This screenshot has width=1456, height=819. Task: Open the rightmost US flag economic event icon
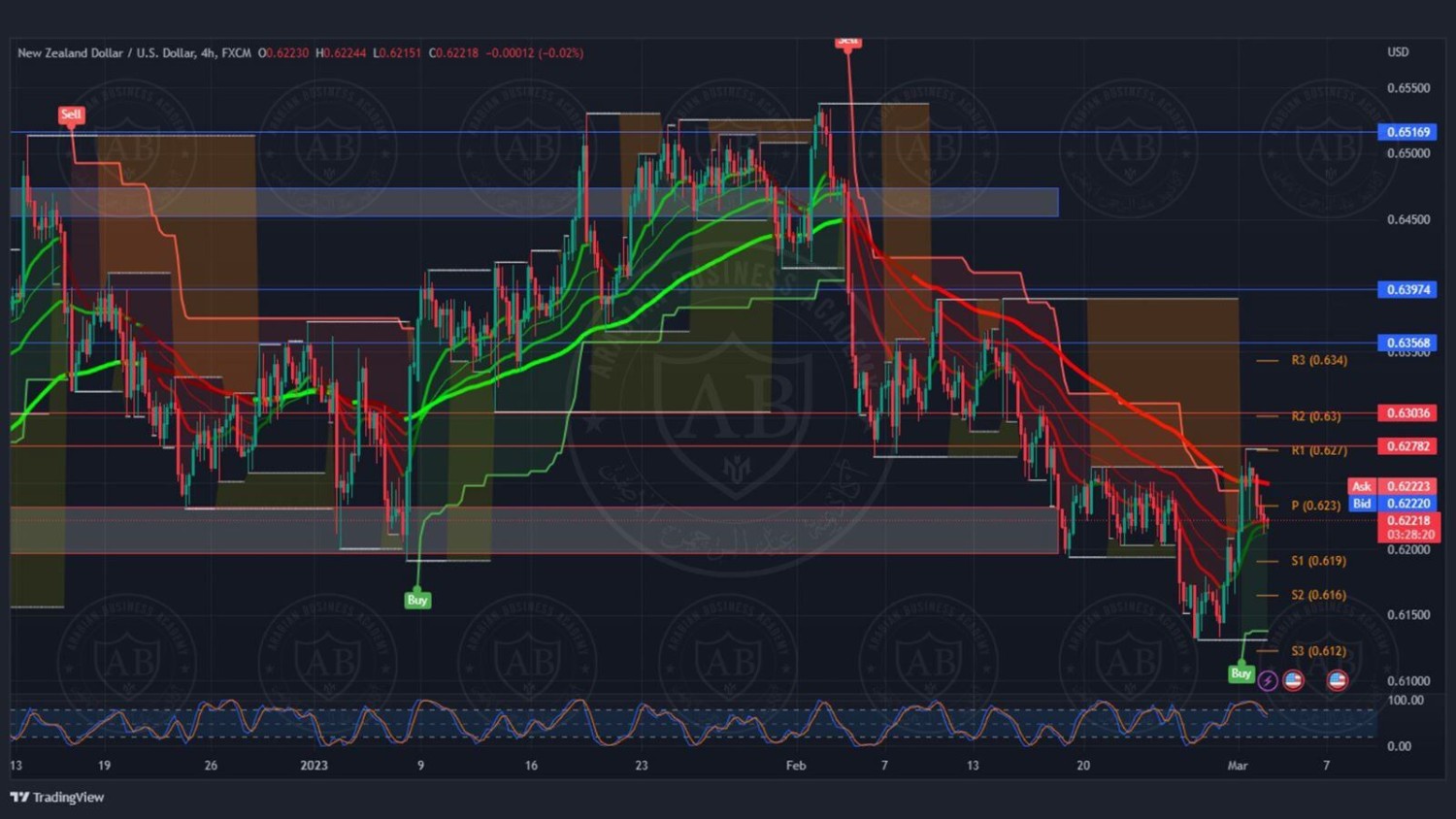point(1338,680)
